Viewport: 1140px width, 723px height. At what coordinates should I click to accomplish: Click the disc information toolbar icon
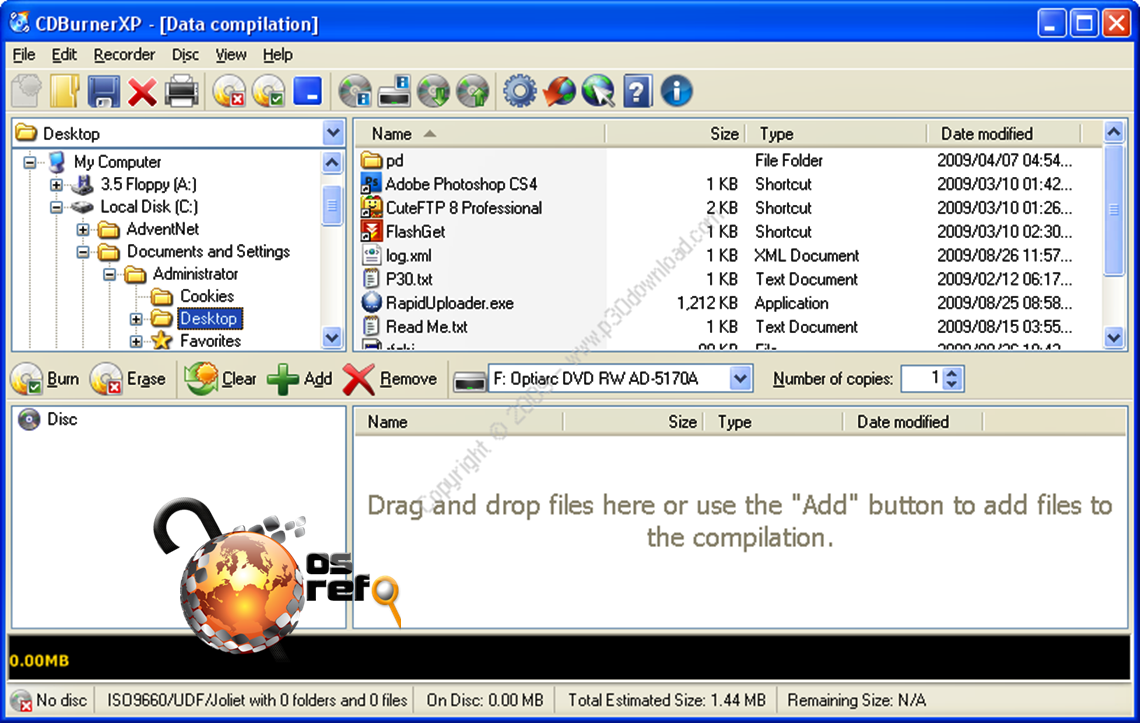(356, 92)
